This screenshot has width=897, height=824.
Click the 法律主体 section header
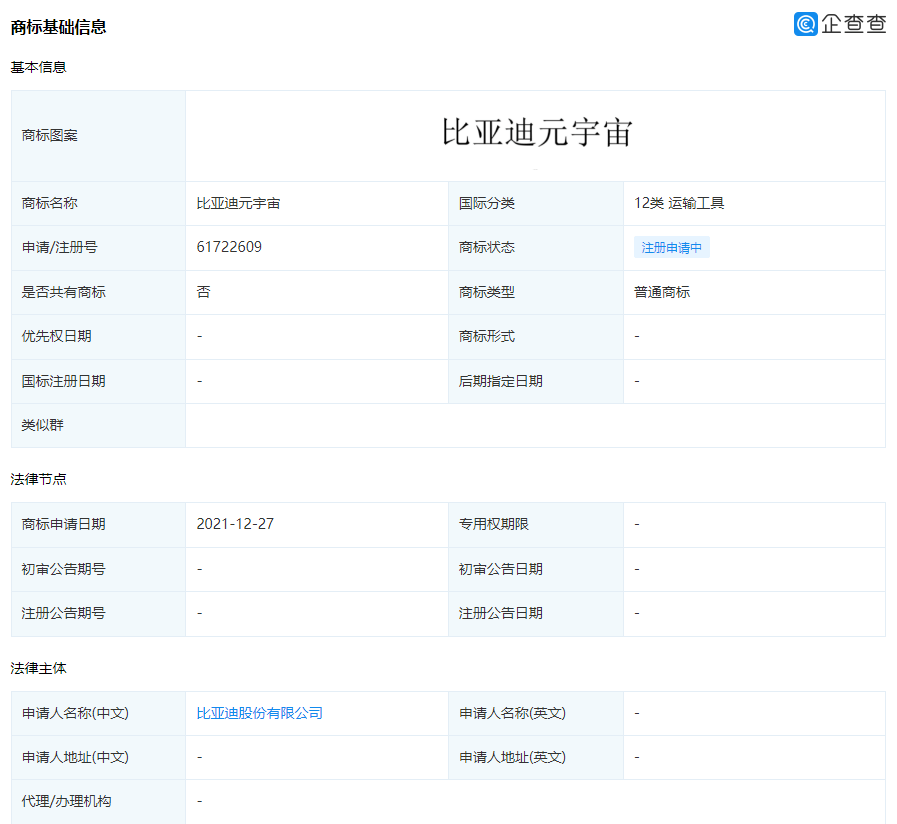click(38, 667)
